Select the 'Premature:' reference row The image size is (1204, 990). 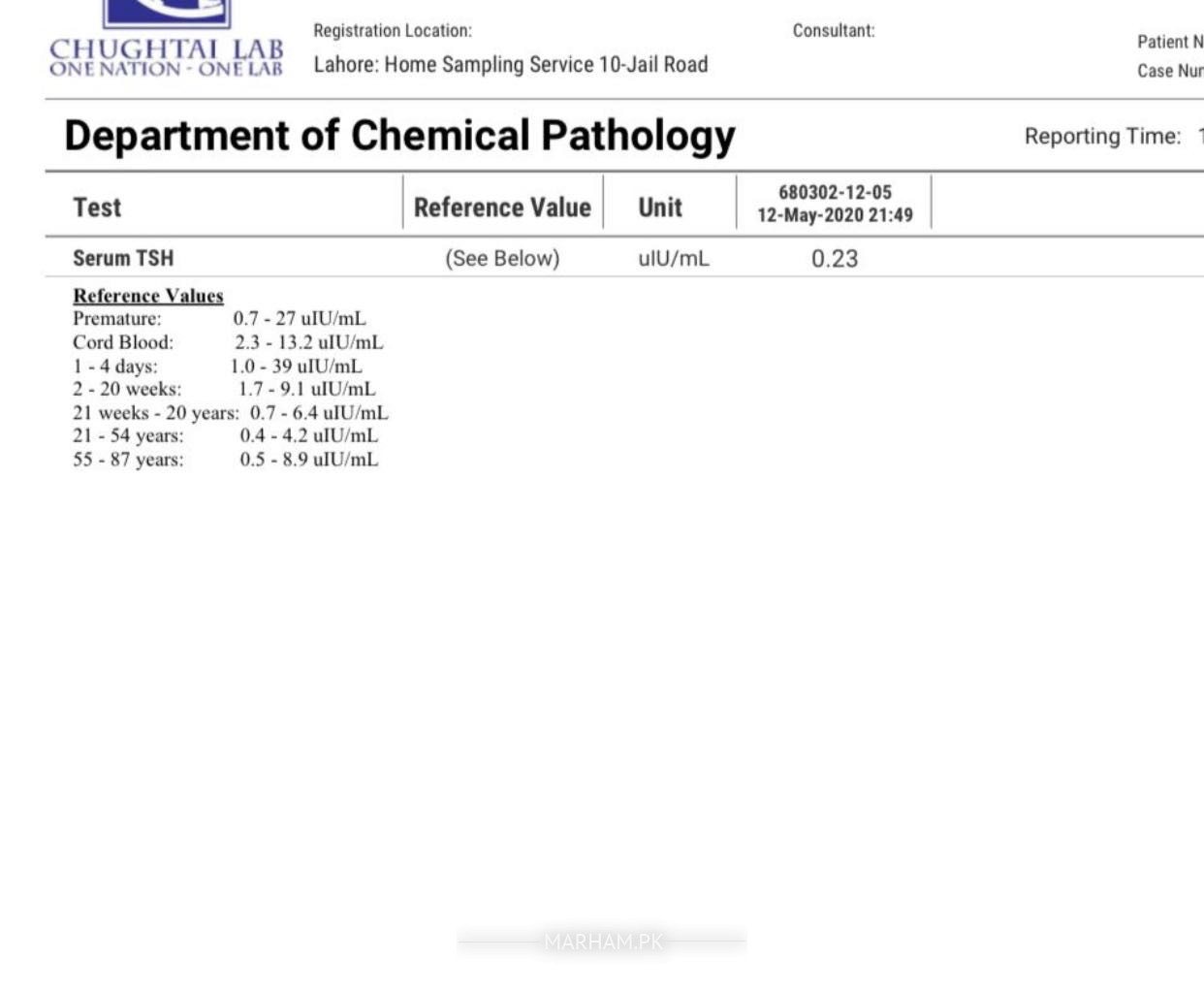[x=220, y=318]
